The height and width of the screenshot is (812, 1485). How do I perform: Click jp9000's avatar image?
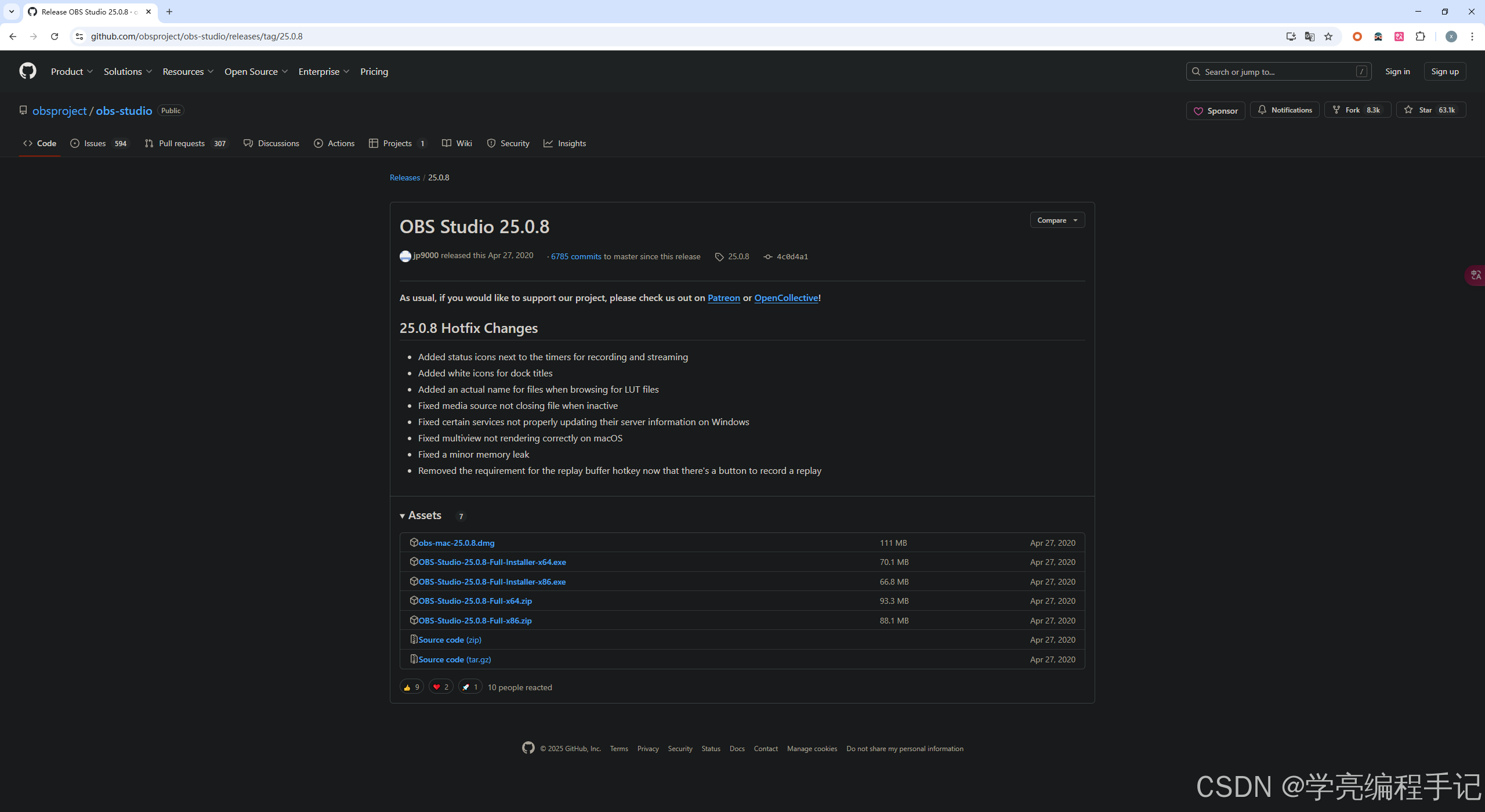pos(405,256)
